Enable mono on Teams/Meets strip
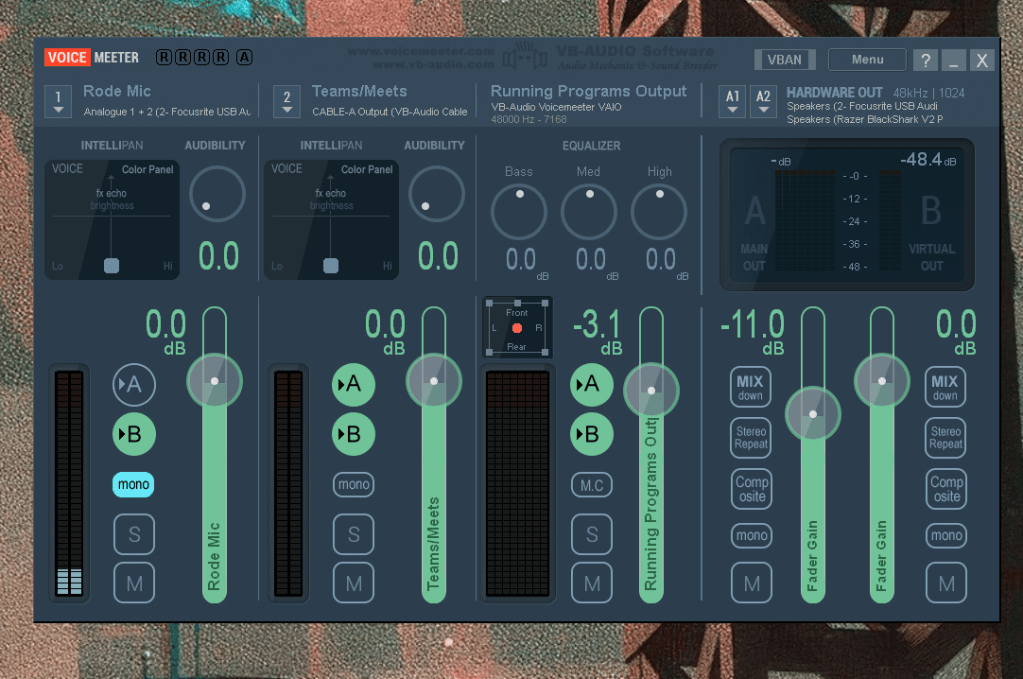Image resolution: width=1023 pixels, height=679 pixels. click(x=354, y=485)
